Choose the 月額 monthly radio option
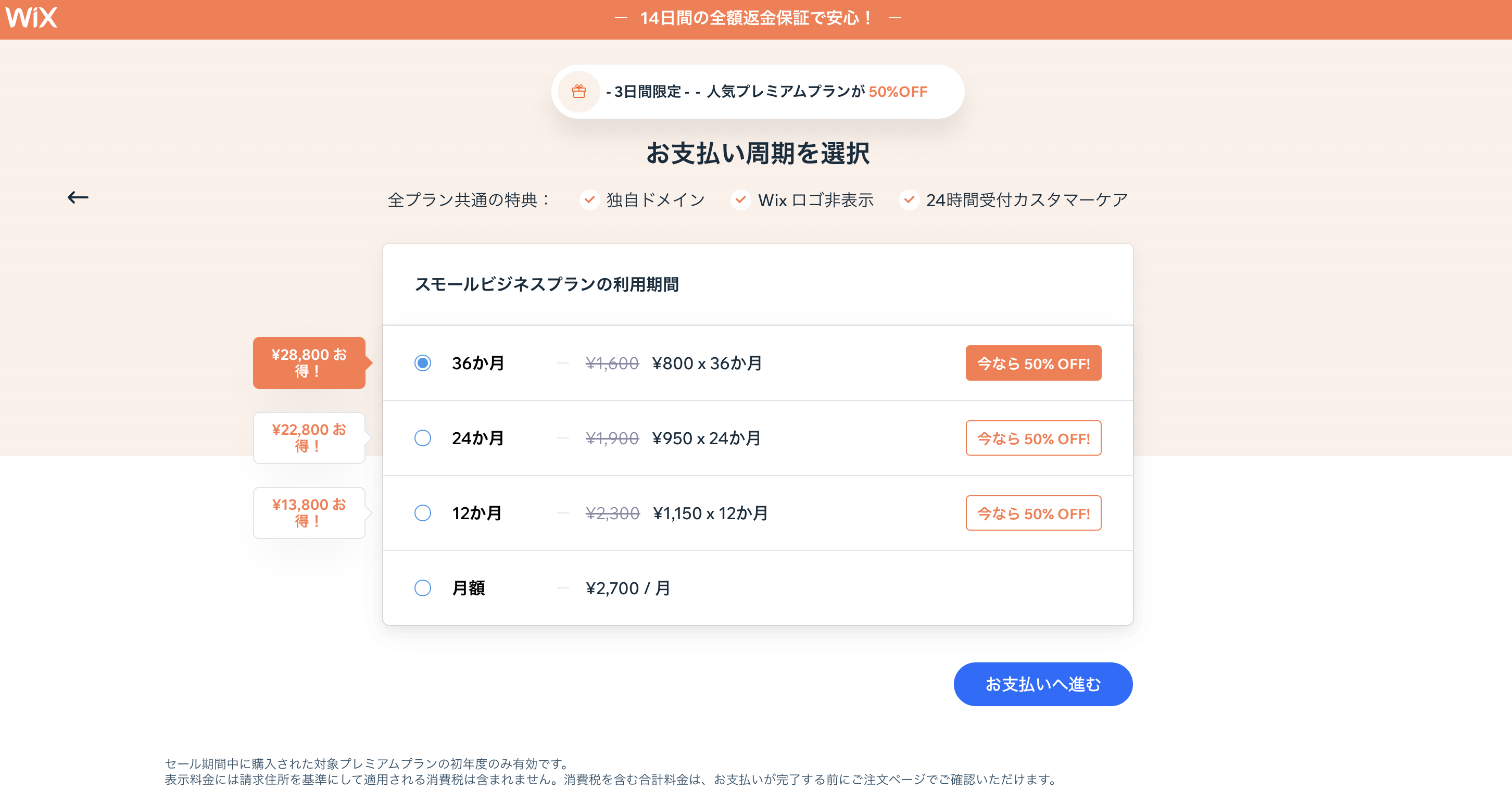The height and width of the screenshot is (803, 1512). pyautogui.click(x=423, y=588)
